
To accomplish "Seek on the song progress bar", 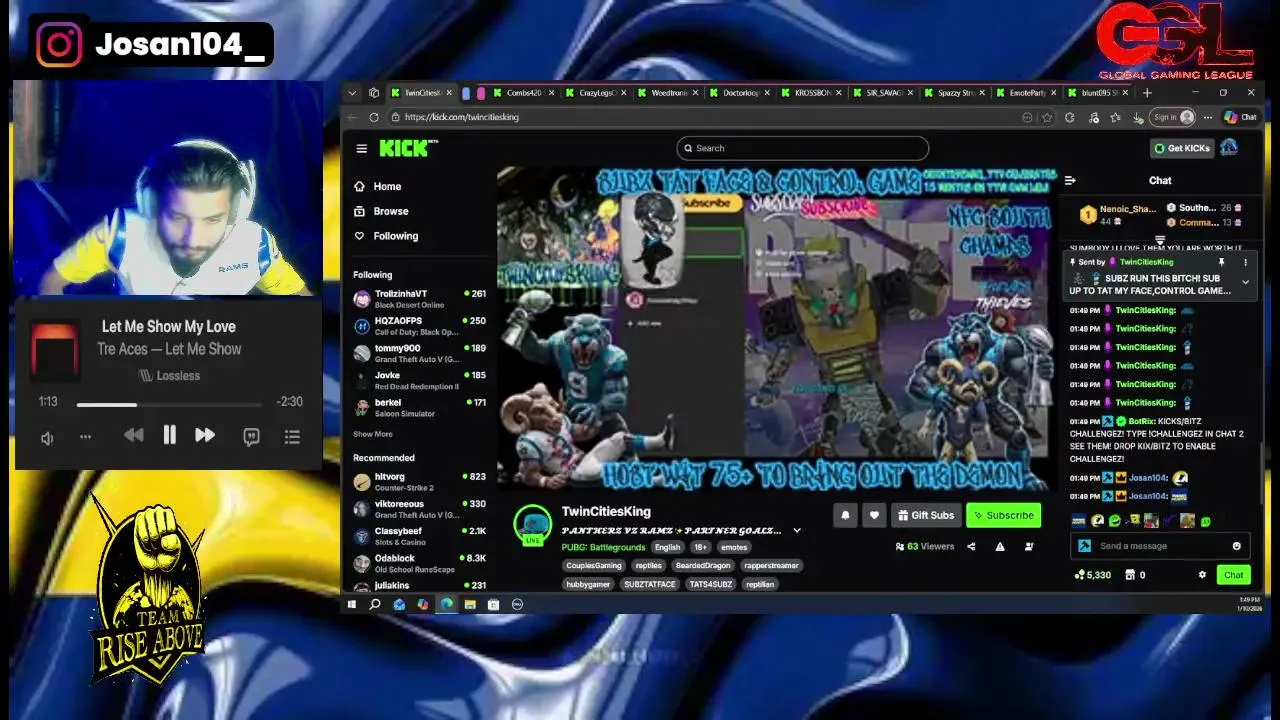I will pos(169,404).
